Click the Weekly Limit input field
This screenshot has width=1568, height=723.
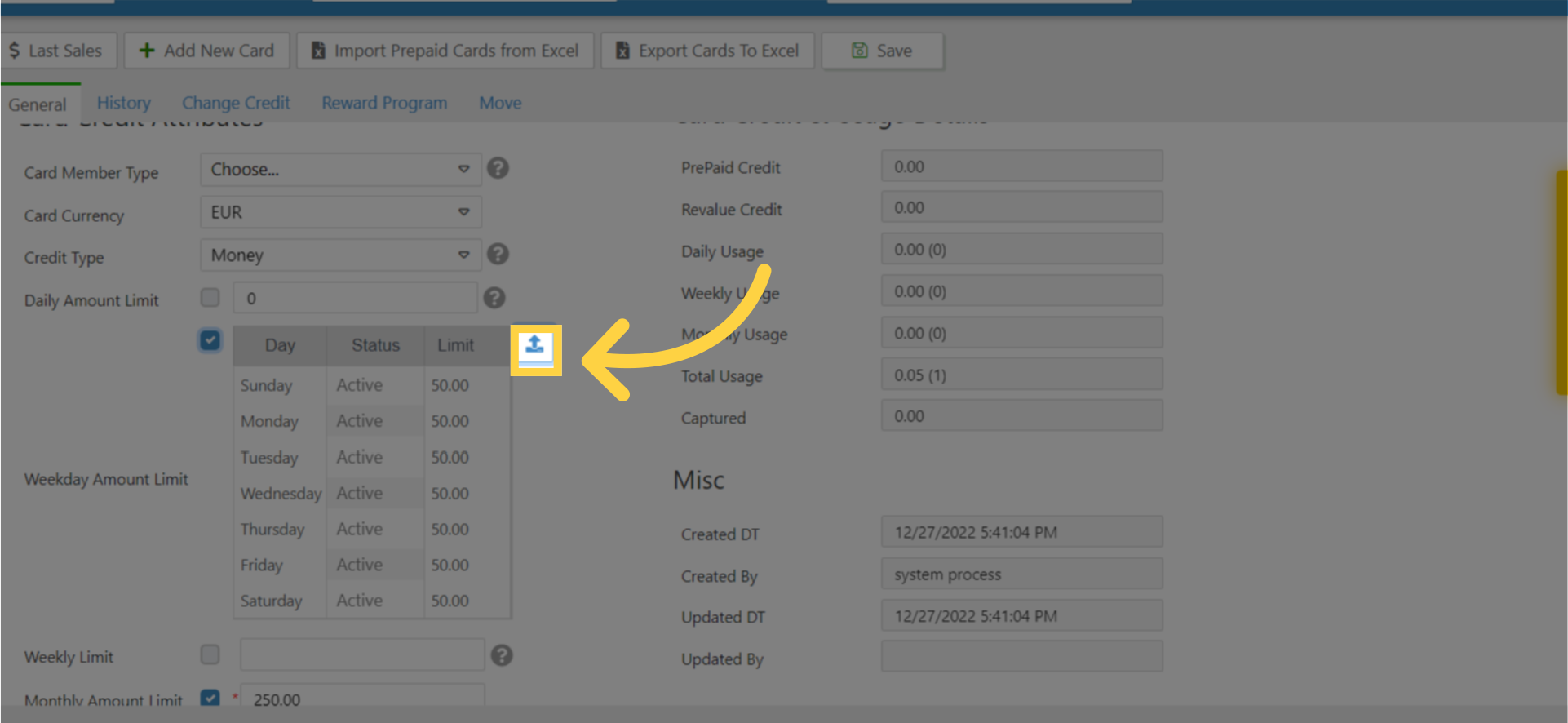tap(362, 654)
